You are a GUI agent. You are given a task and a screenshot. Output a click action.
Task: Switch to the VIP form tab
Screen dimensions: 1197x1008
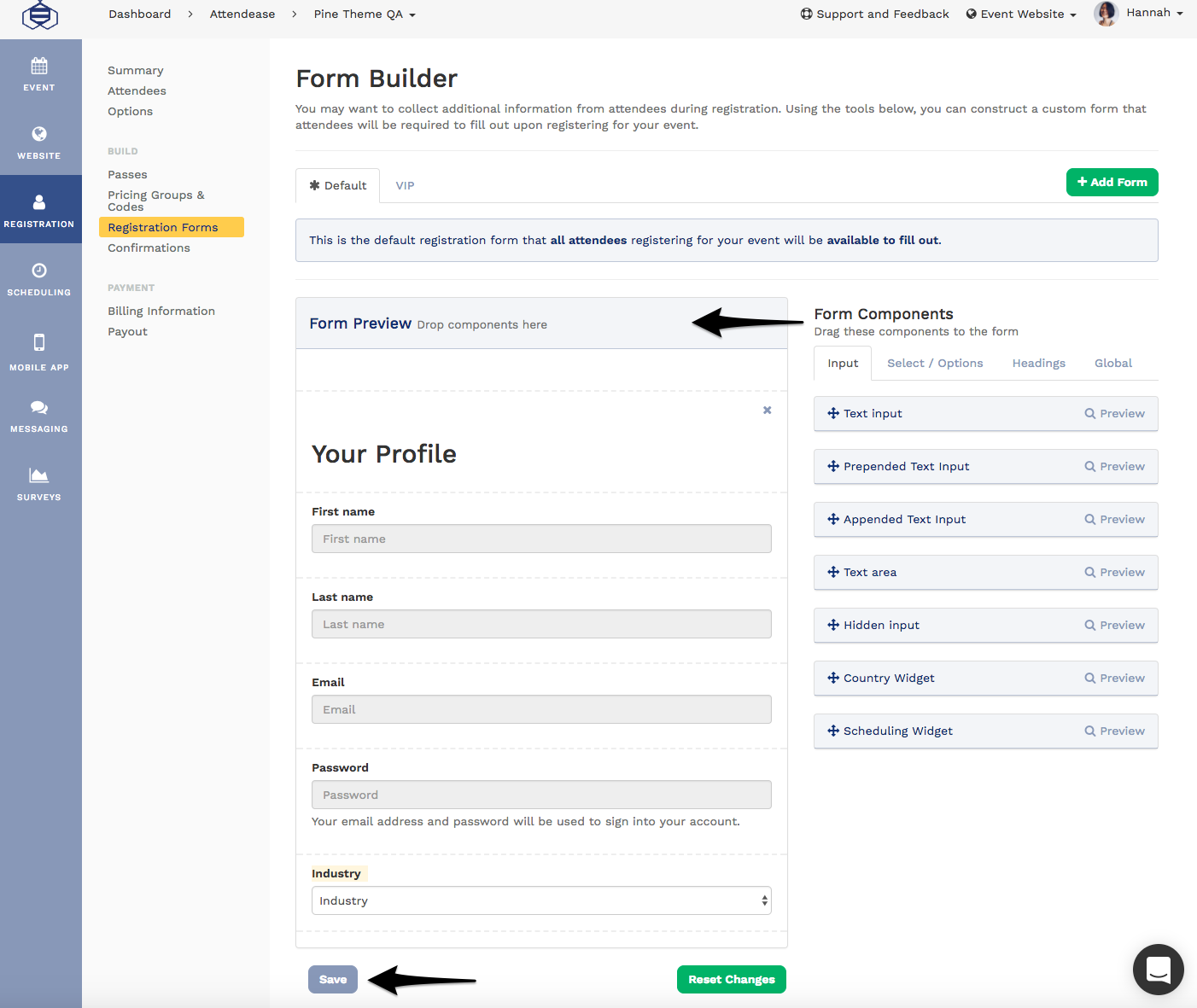point(405,185)
